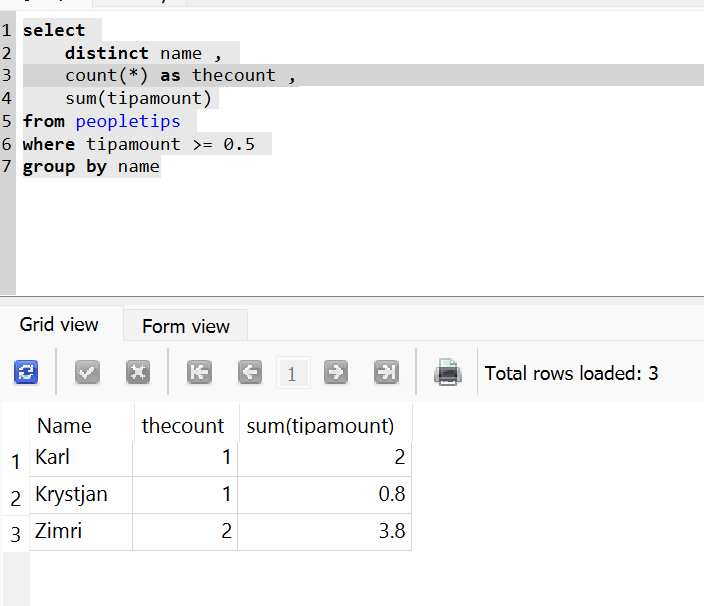Viewport: 704px width, 606px height.
Task: Select Karl's sum value 2
Action: click(325, 458)
